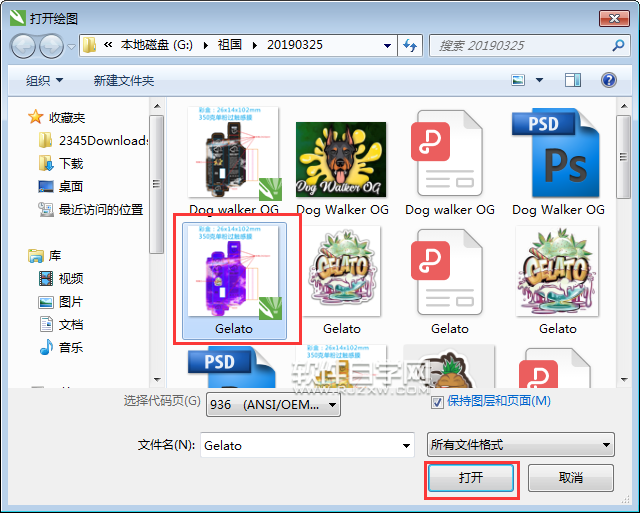
Task: Open 视频 library
Action: [x=61, y=278]
